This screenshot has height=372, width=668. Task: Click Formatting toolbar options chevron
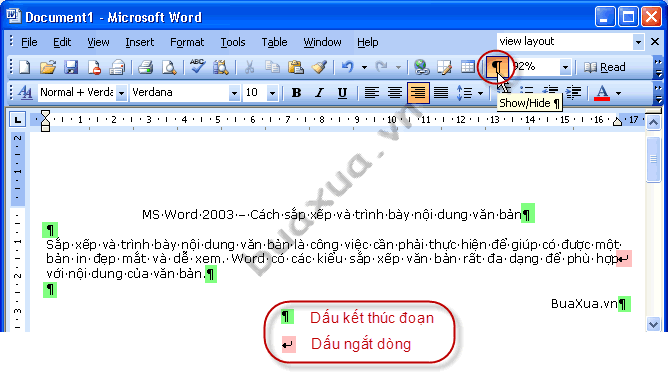[x=658, y=93]
